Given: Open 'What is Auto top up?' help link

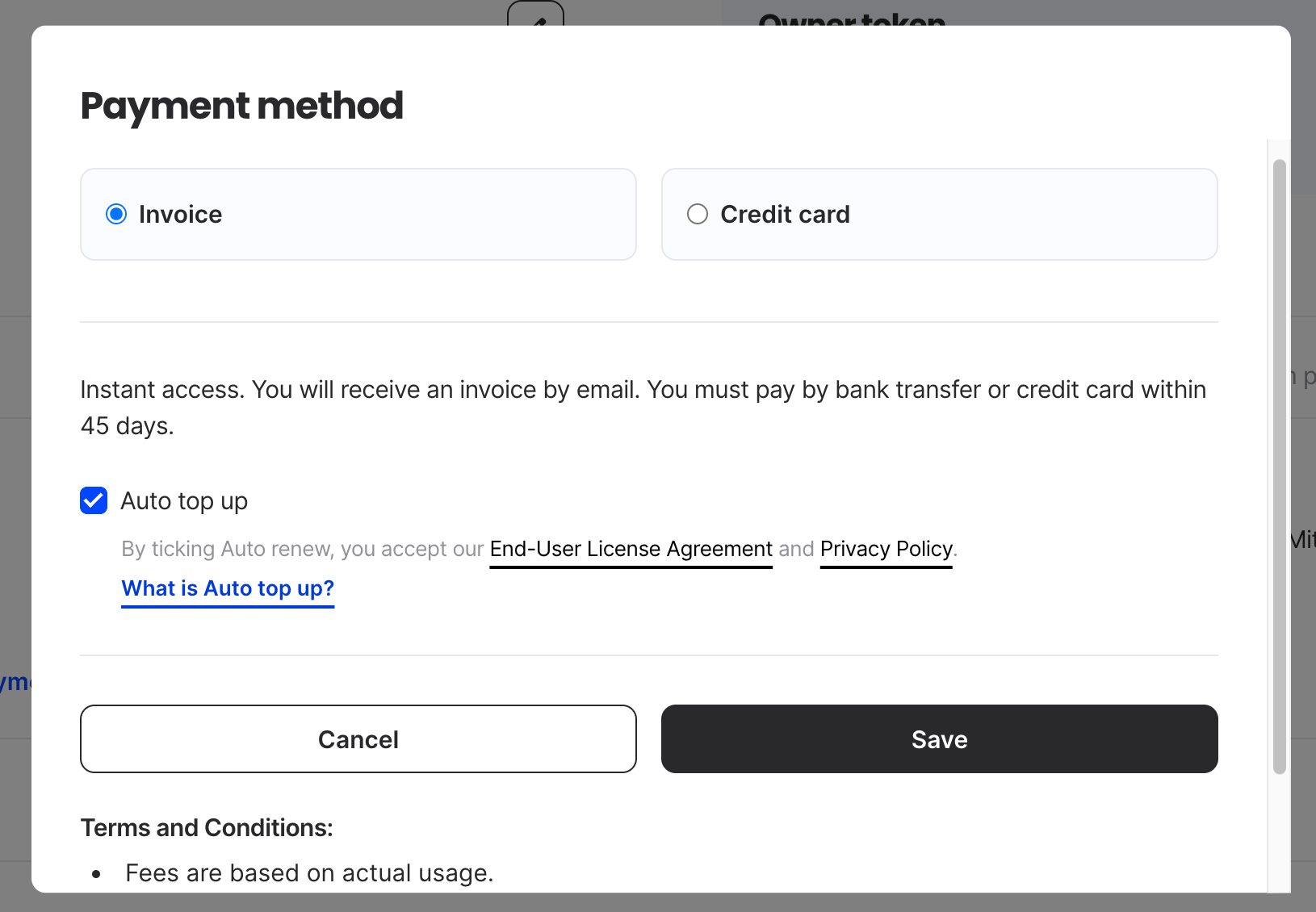Looking at the screenshot, I should click(227, 588).
